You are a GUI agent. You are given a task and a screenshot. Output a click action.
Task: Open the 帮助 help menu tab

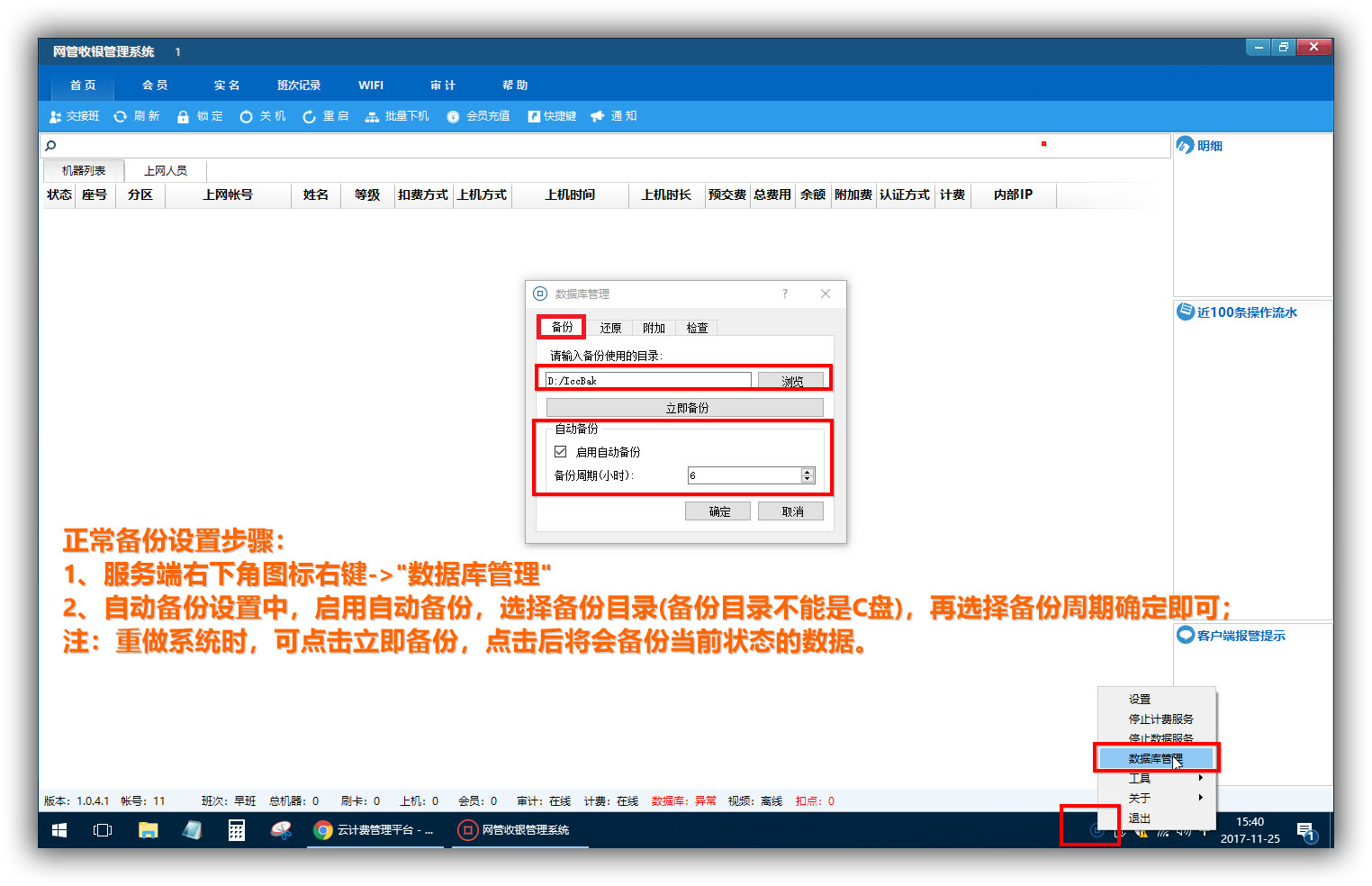coord(515,85)
